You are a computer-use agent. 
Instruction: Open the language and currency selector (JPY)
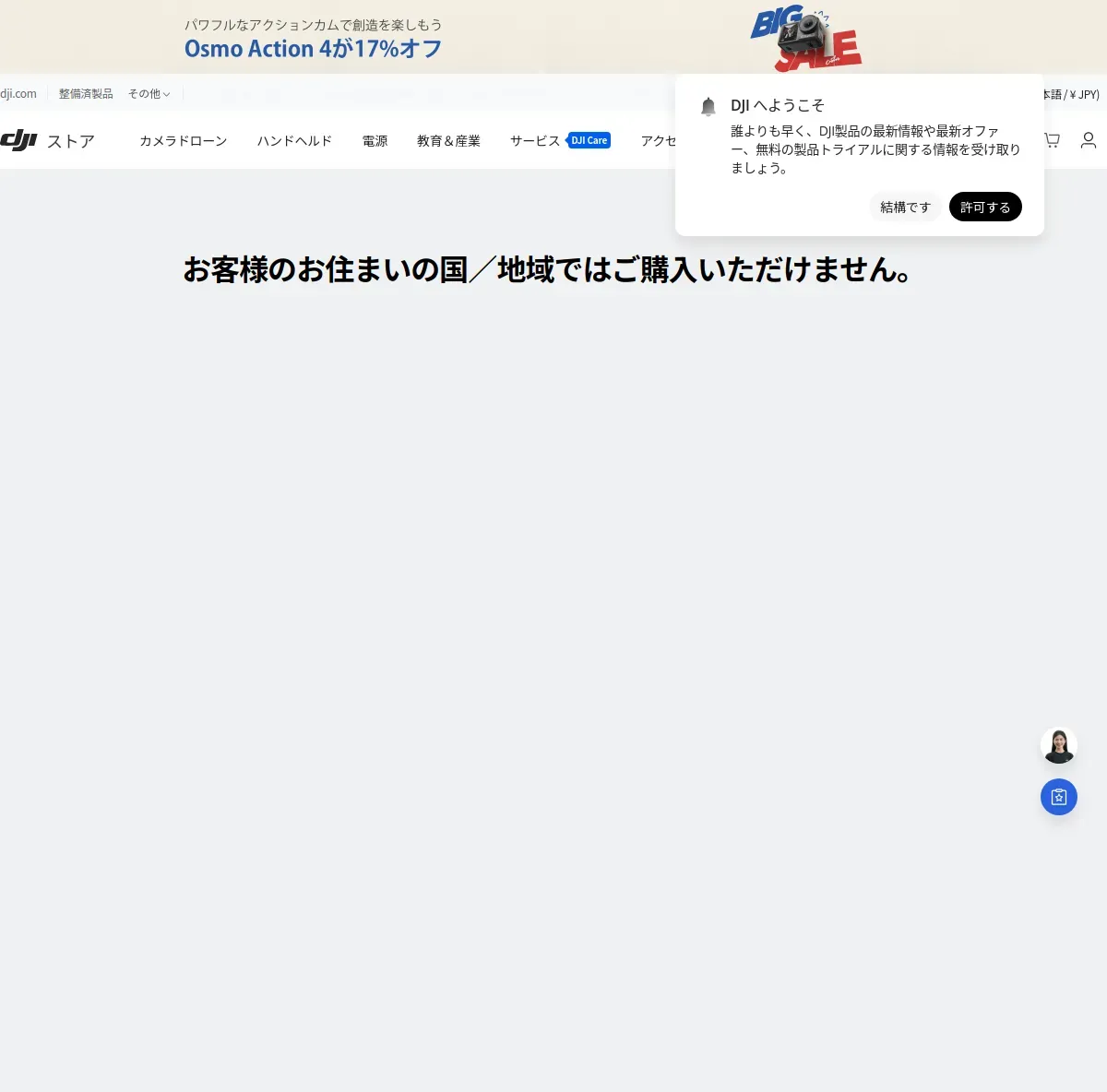pos(1071,94)
